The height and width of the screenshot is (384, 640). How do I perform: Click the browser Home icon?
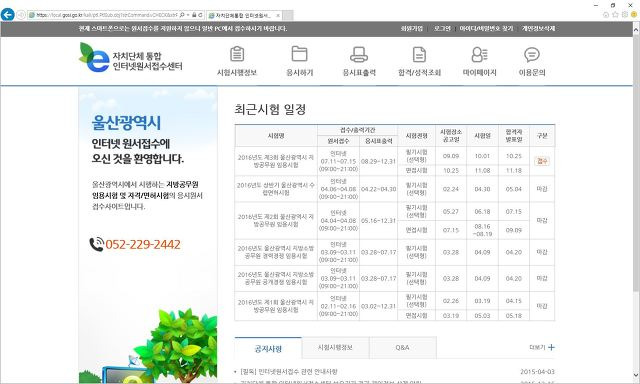point(606,15)
